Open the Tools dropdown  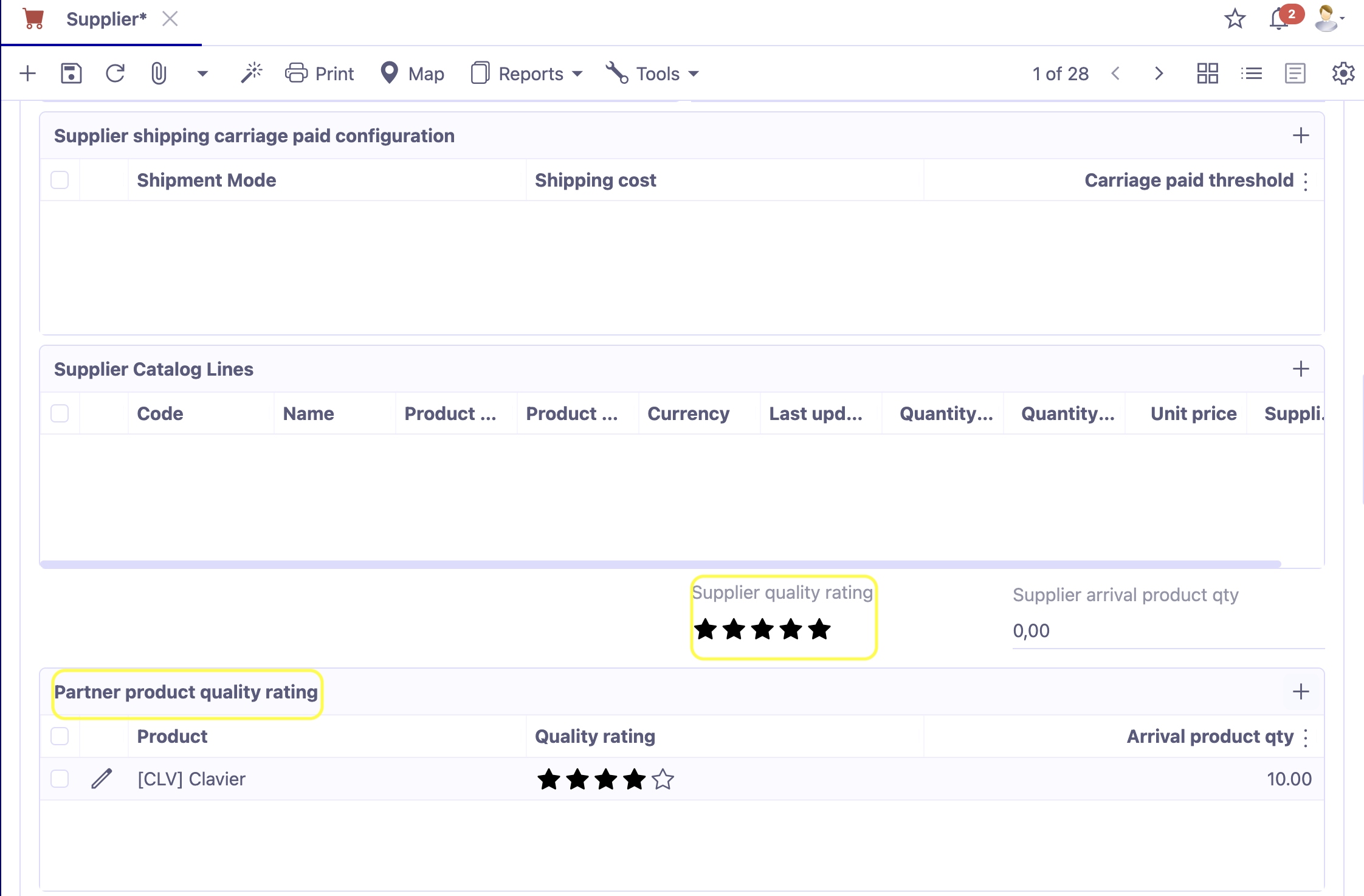(652, 73)
